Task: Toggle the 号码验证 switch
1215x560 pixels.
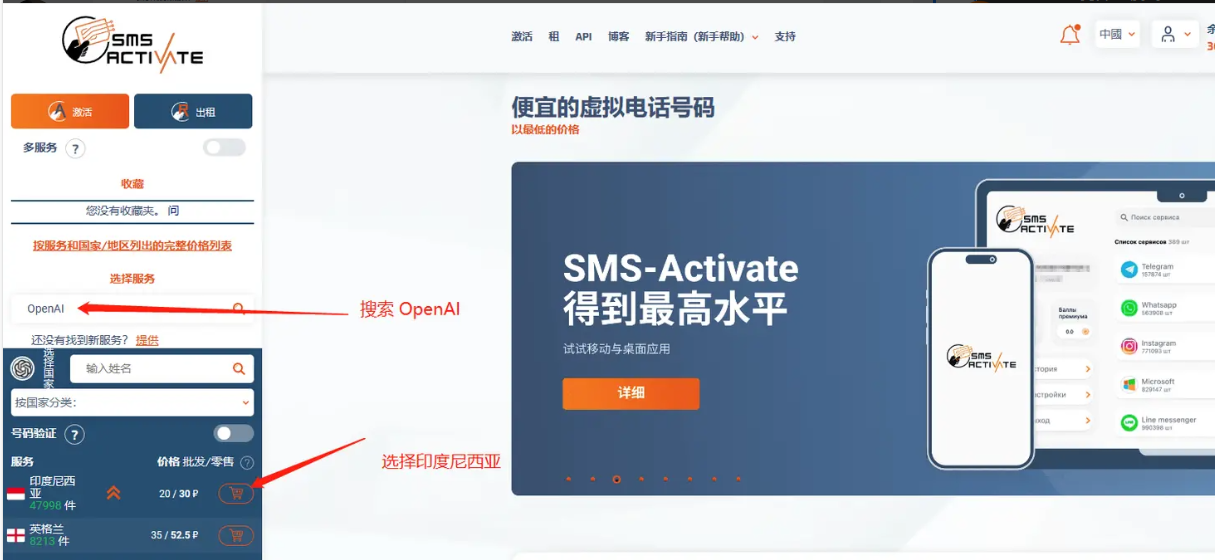Action: [234, 433]
